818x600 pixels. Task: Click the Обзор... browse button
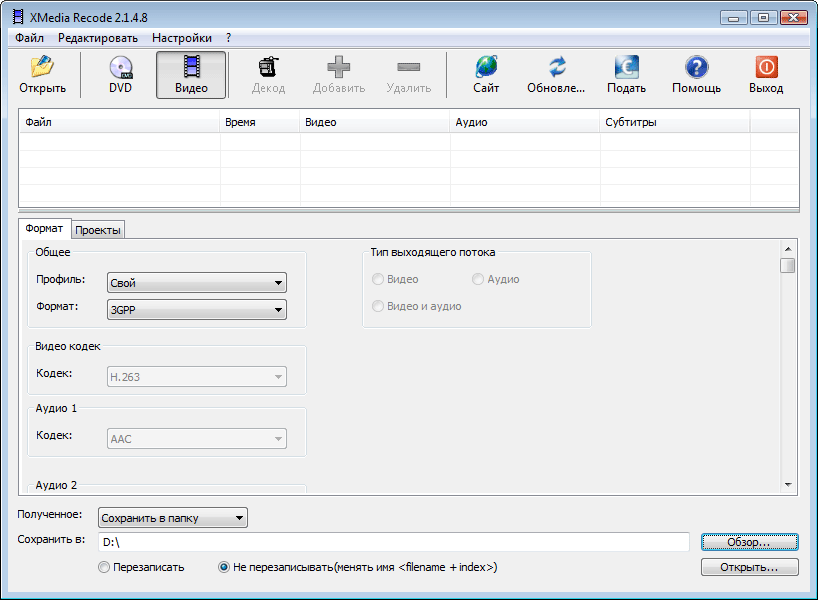(749, 542)
